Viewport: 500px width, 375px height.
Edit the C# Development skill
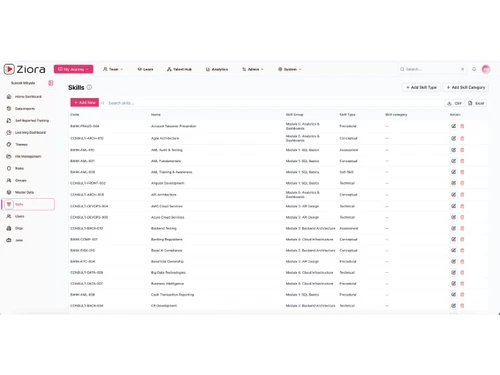click(x=453, y=305)
